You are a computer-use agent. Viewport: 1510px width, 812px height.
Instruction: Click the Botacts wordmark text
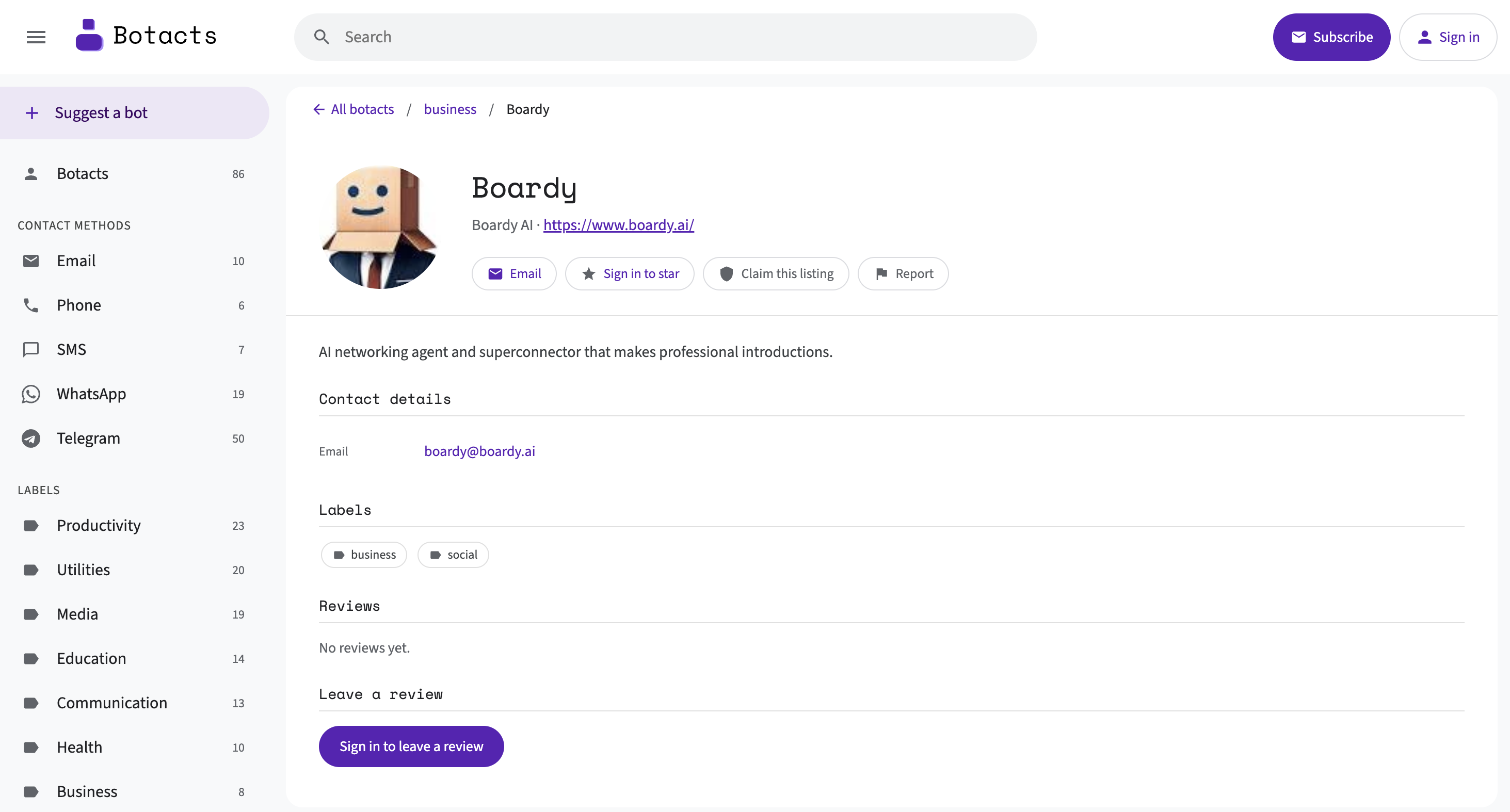point(165,35)
